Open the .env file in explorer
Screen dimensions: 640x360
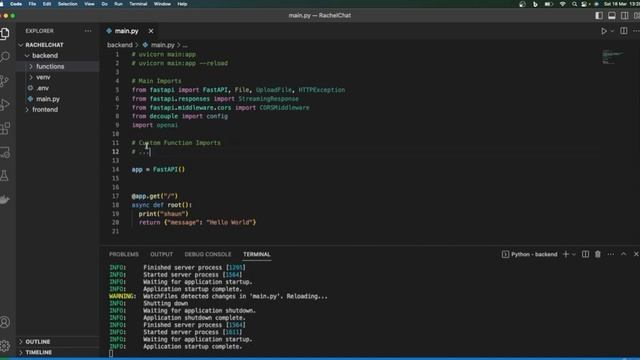click(x=42, y=88)
